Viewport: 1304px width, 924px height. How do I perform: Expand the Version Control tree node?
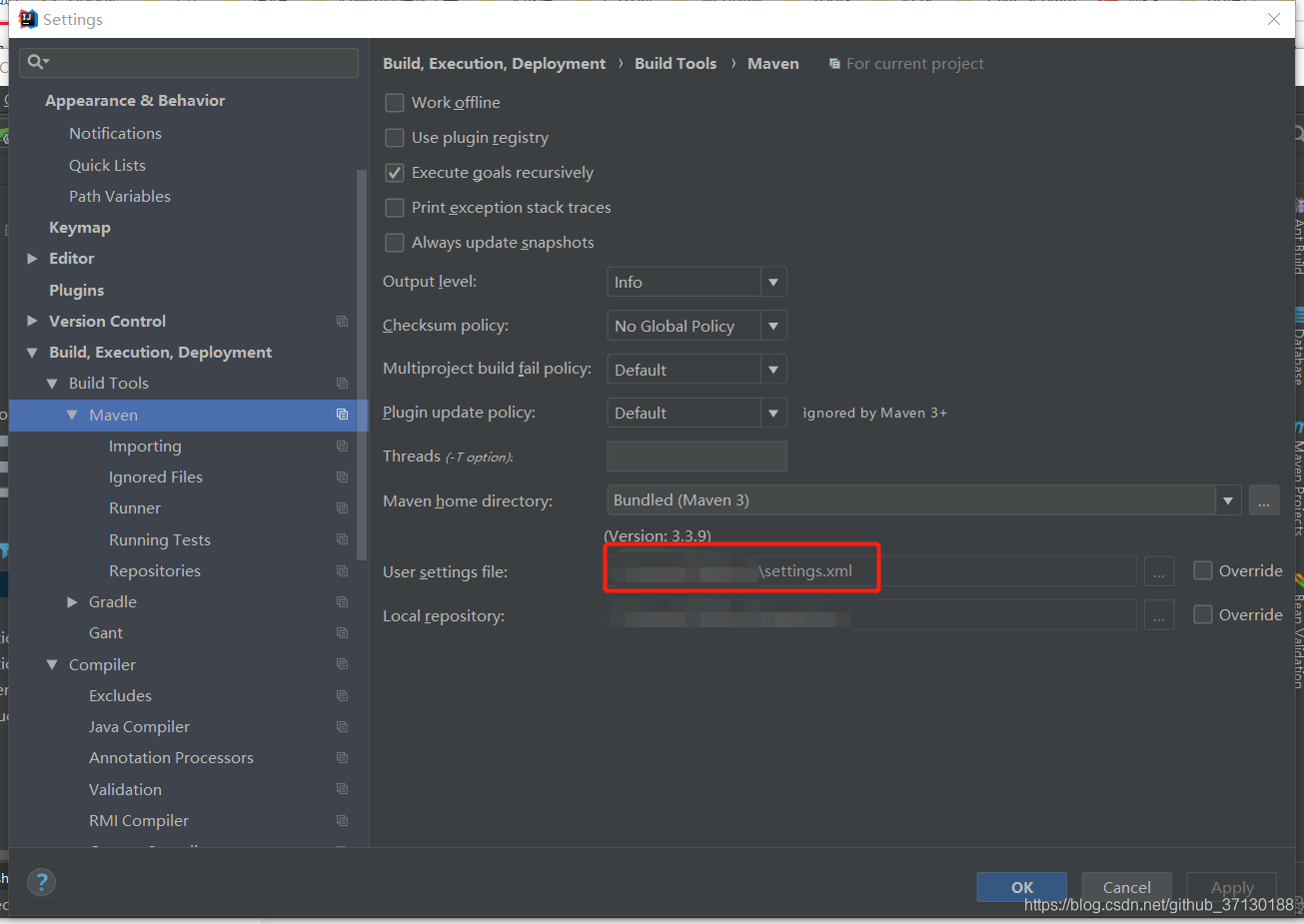click(32, 321)
